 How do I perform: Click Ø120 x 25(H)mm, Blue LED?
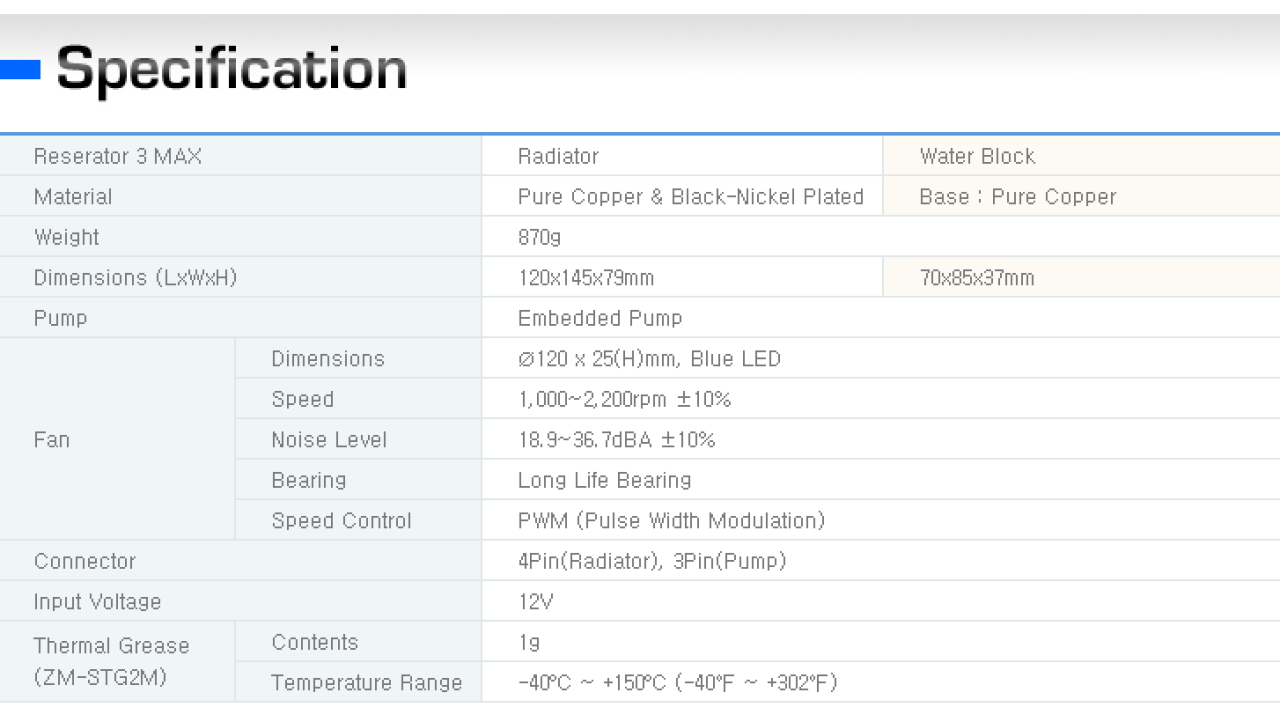(x=649, y=359)
